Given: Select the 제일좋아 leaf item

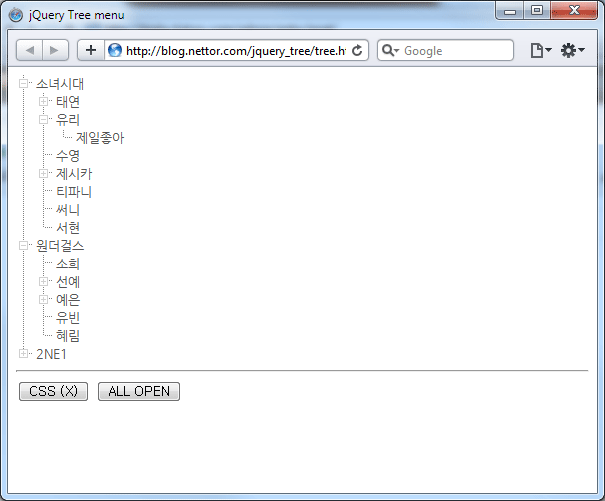Looking at the screenshot, I should click(100, 138).
